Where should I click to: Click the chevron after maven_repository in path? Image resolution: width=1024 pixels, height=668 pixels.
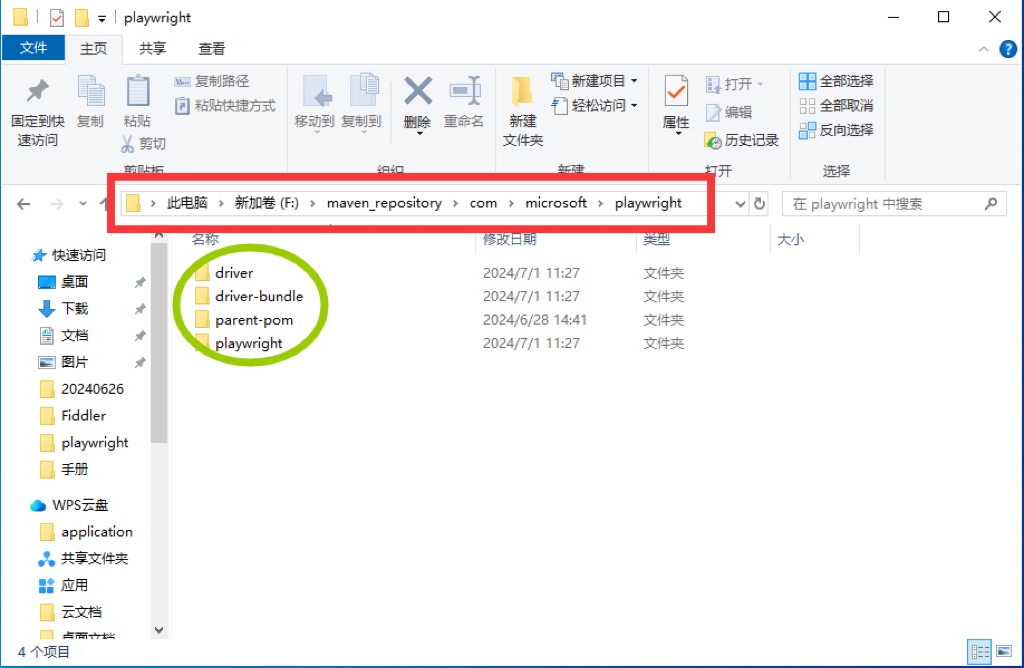(455, 203)
